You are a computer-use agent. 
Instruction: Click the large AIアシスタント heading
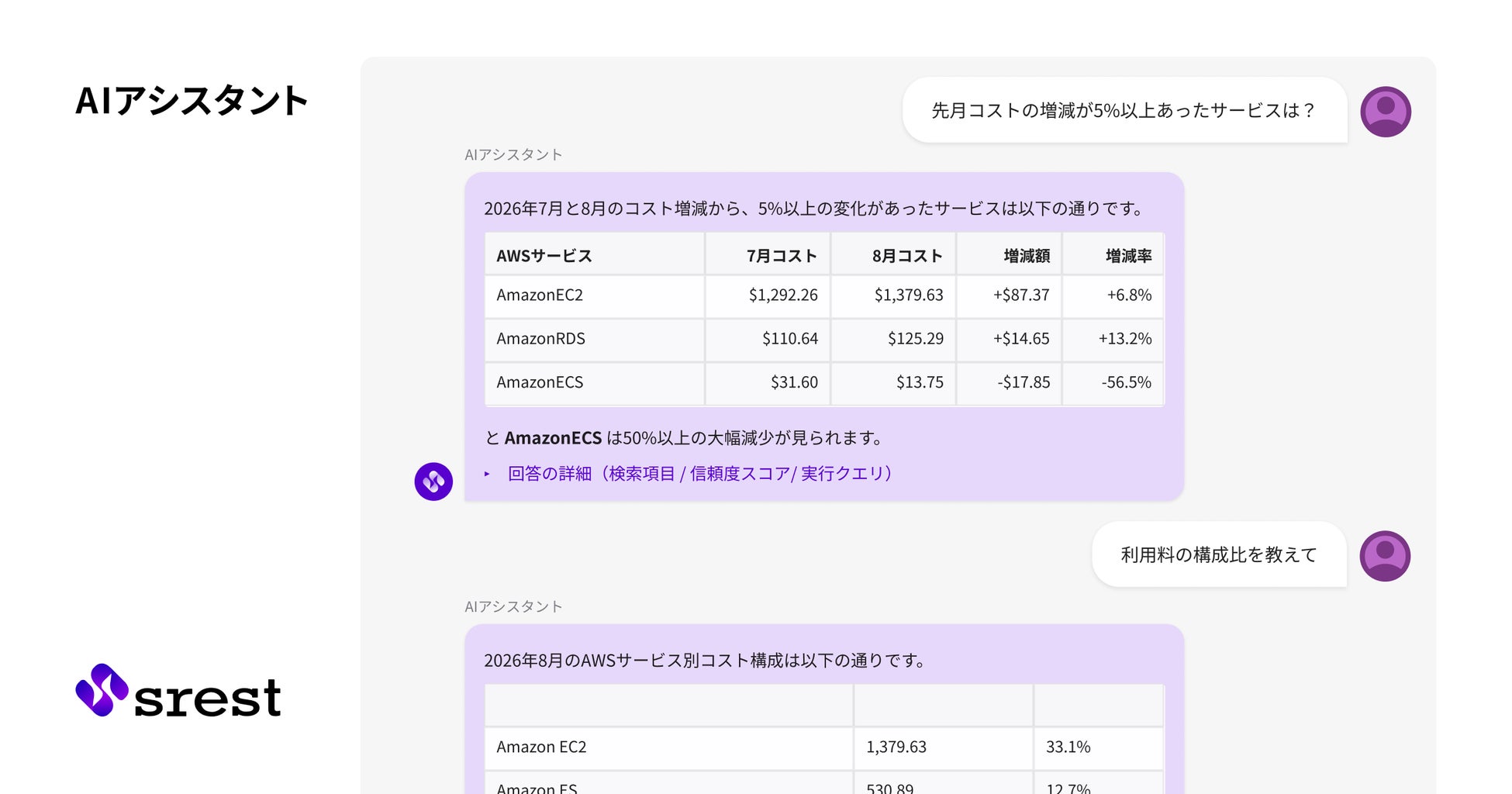[192, 101]
